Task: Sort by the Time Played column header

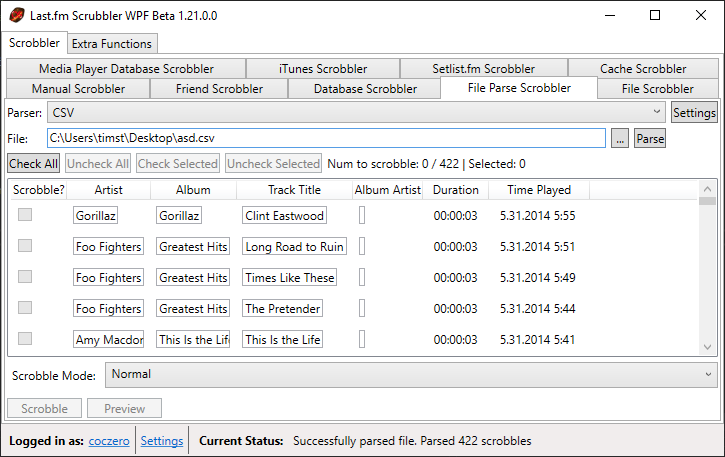Action: tap(539, 190)
